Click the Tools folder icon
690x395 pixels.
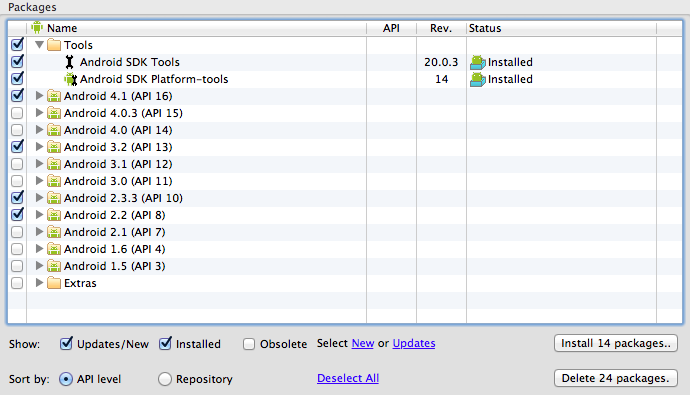click(54, 45)
